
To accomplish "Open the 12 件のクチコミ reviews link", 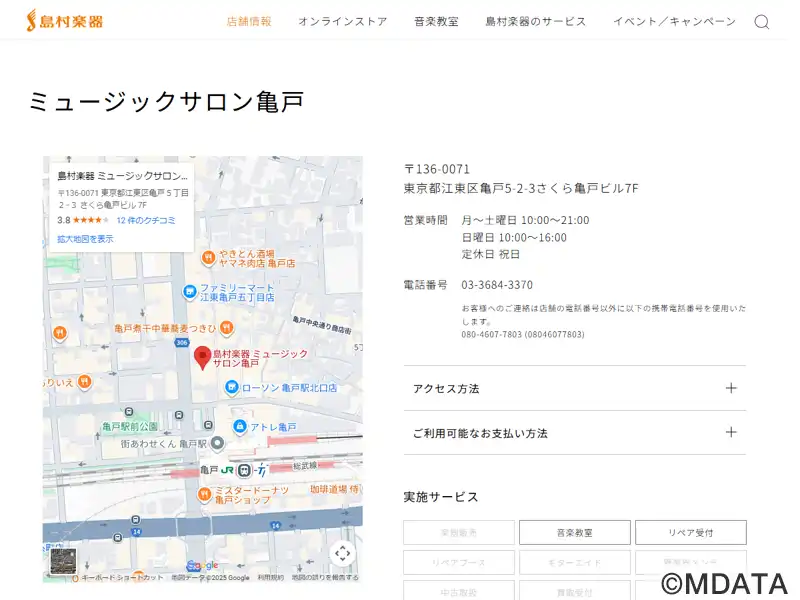I will click(146, 220).
